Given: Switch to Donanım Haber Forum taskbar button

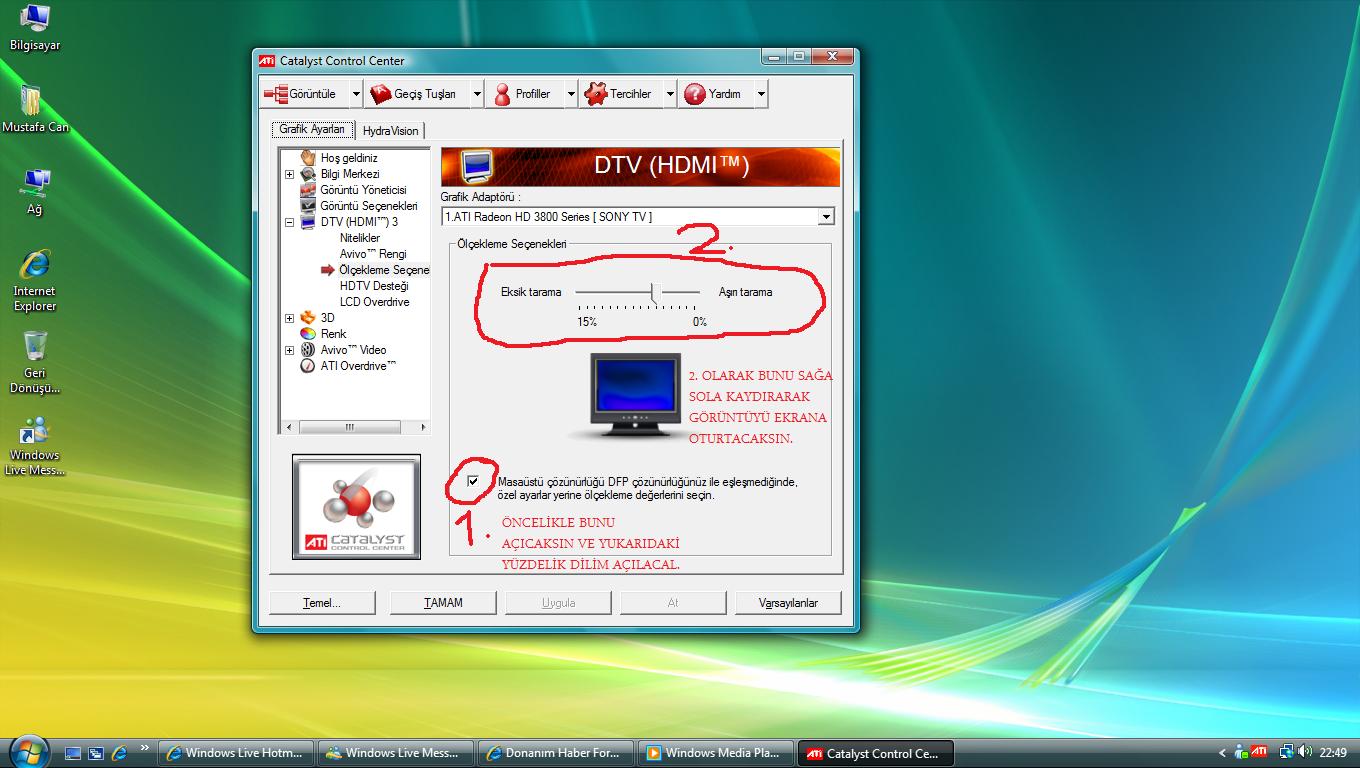Looking at the screenshot, I should coord(556,753).
